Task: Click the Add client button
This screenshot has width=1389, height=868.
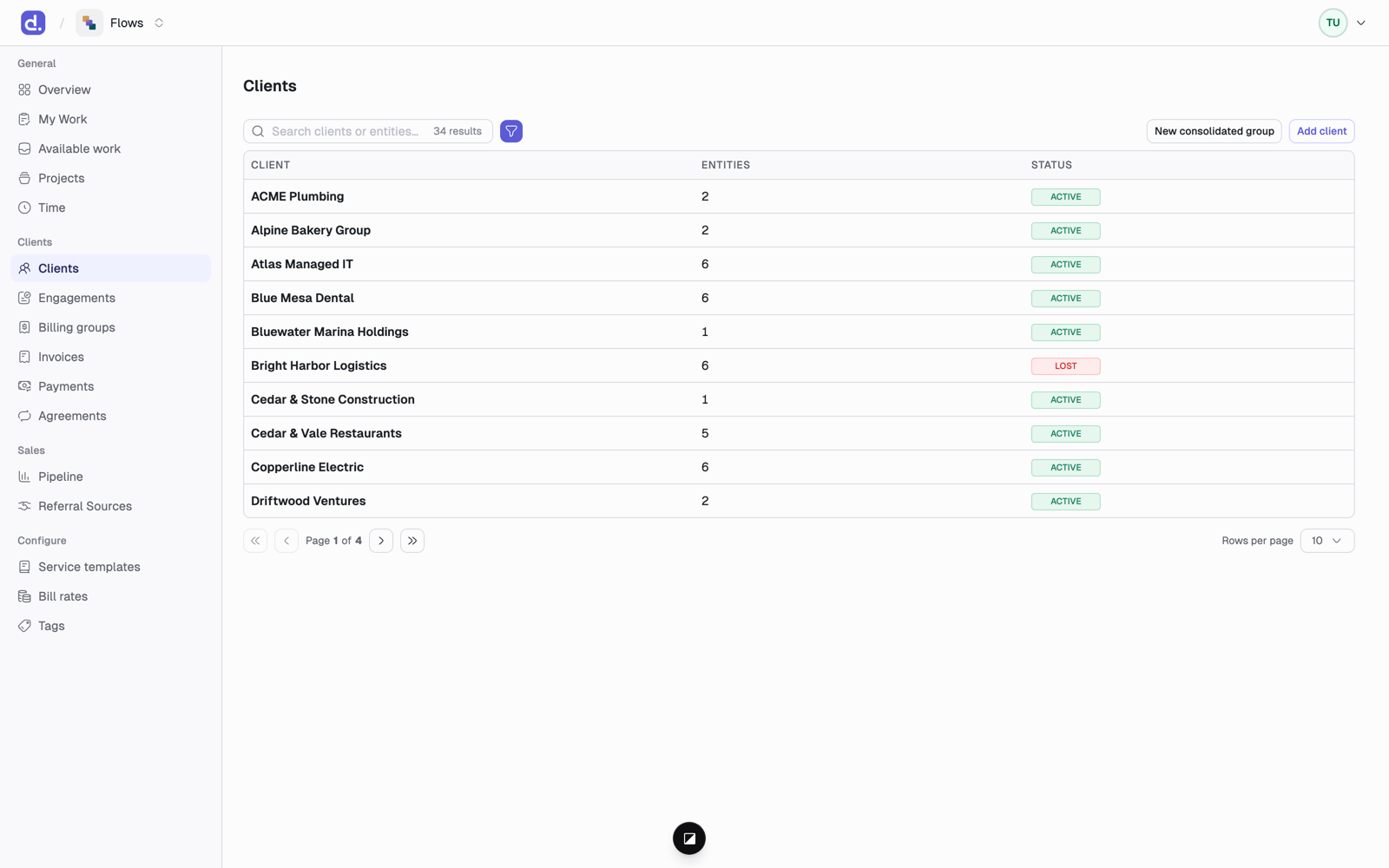Action: click(1321, 131)
